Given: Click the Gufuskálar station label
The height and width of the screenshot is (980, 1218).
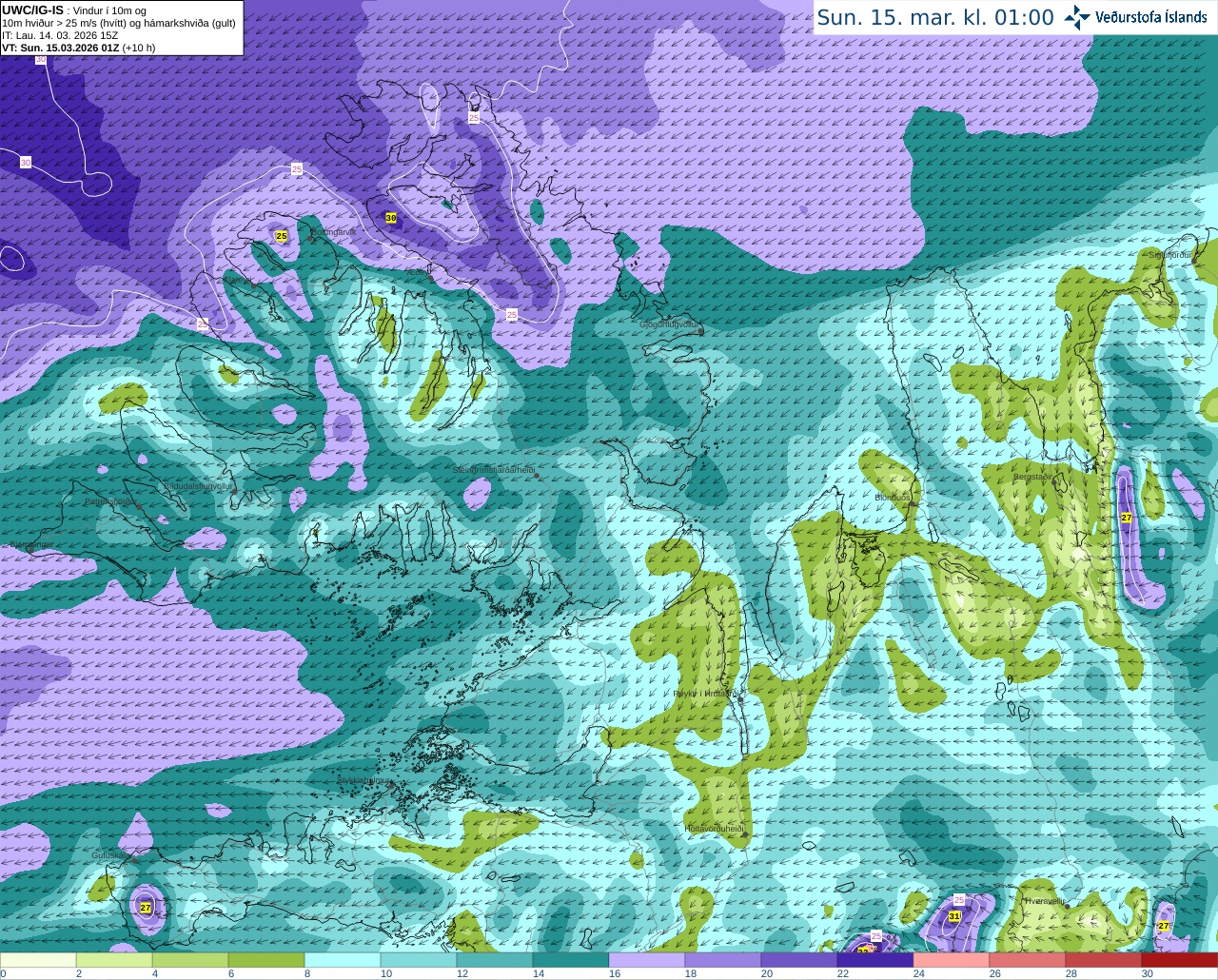Looking at the screenshot, I should tap(111, 855).
